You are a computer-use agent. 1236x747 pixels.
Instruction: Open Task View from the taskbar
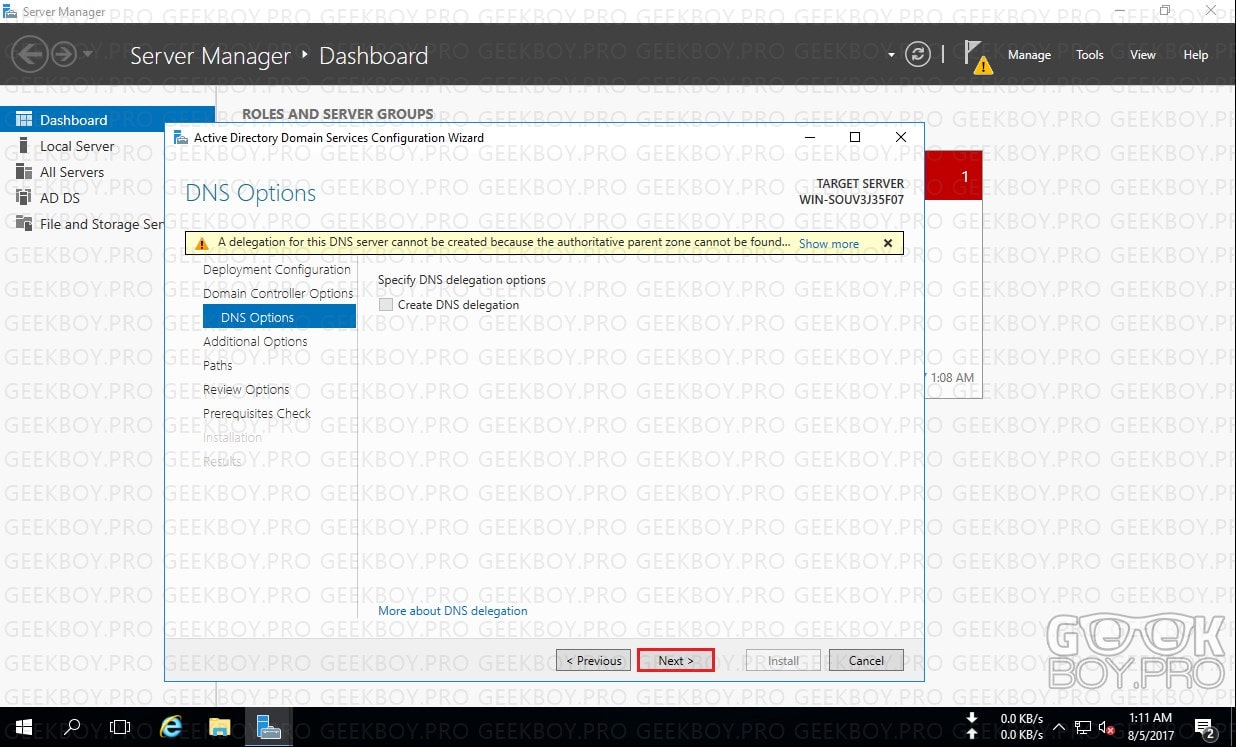point(120,727)
